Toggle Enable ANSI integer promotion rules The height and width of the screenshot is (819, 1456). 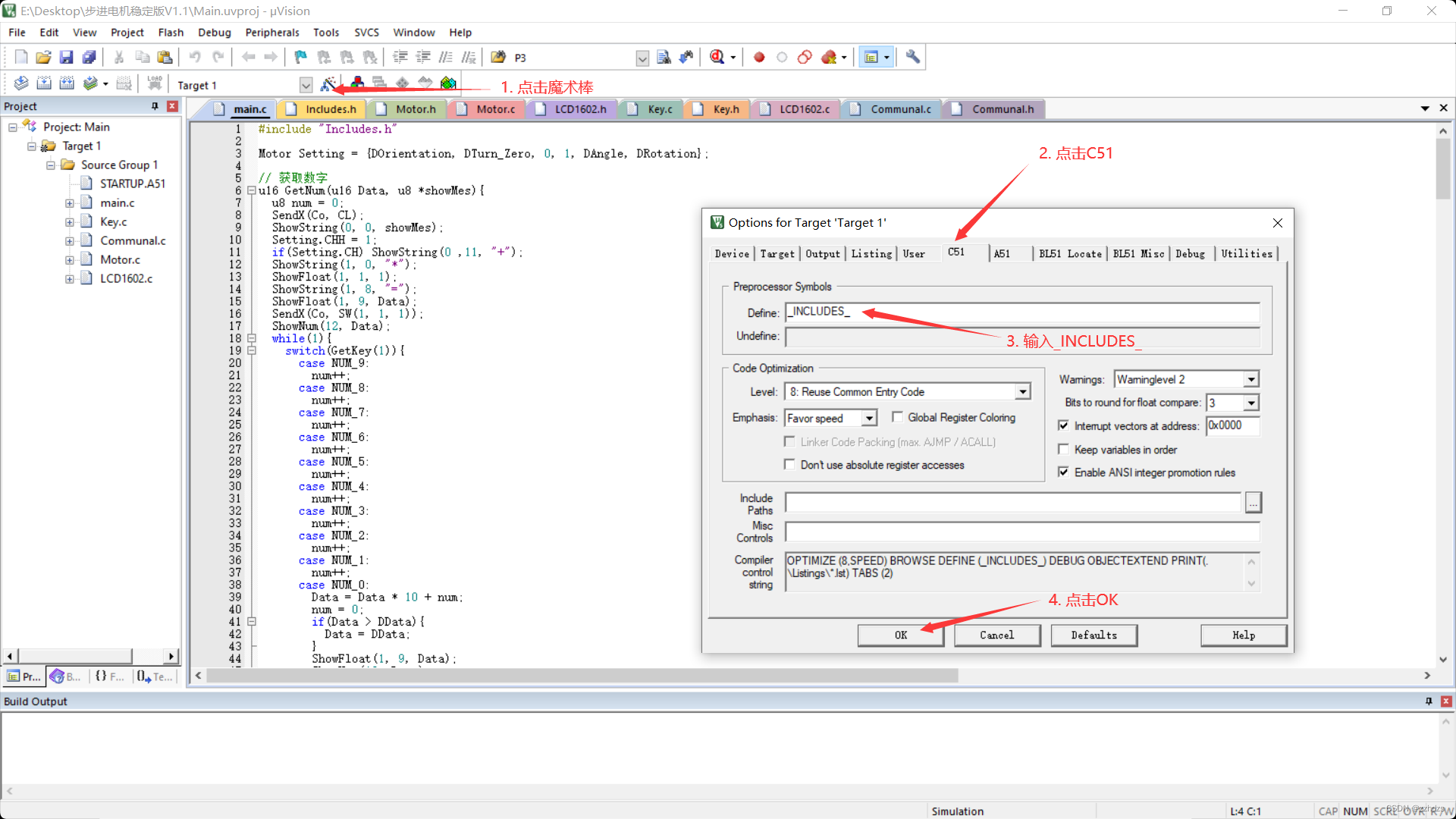(x=1063, y=472)
